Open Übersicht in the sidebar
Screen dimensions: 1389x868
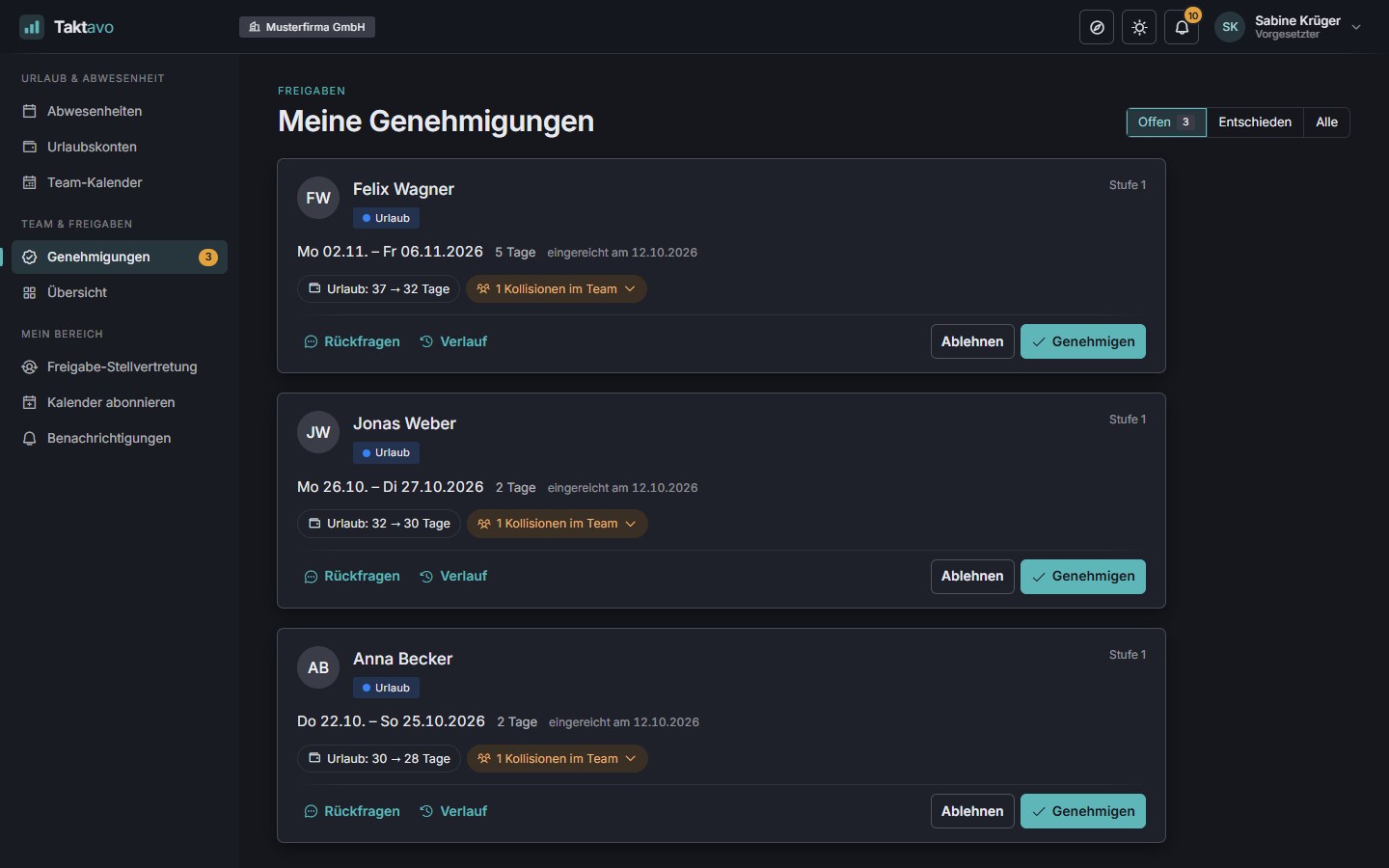[120, 292]
